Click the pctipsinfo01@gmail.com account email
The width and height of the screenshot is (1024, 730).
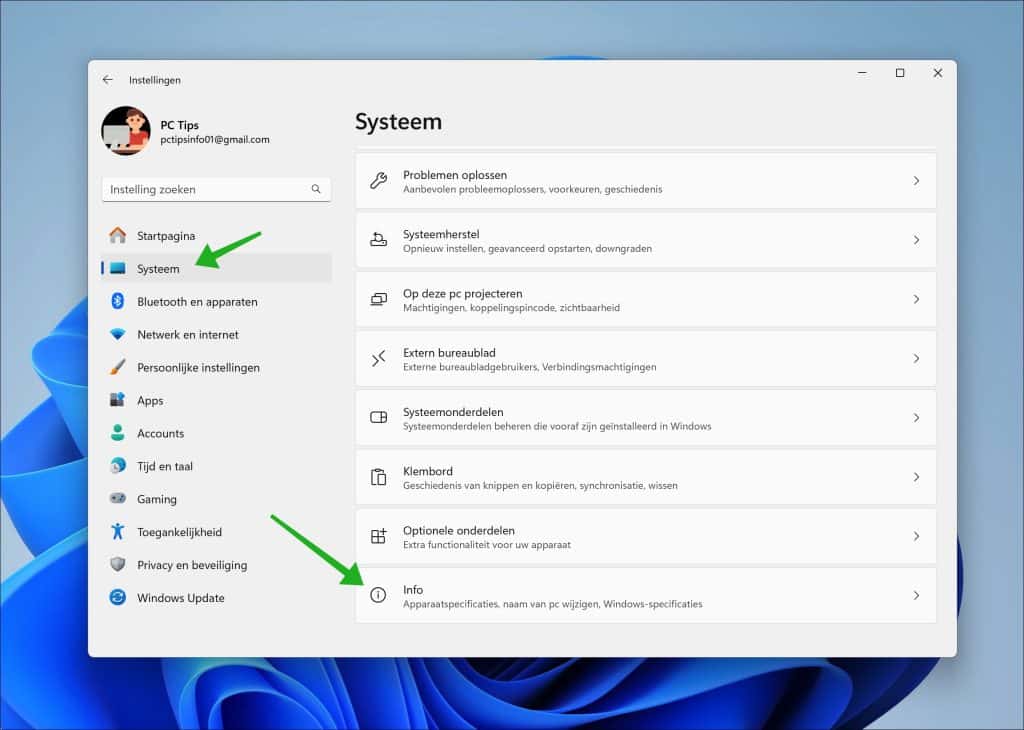[x=215, y=140]
